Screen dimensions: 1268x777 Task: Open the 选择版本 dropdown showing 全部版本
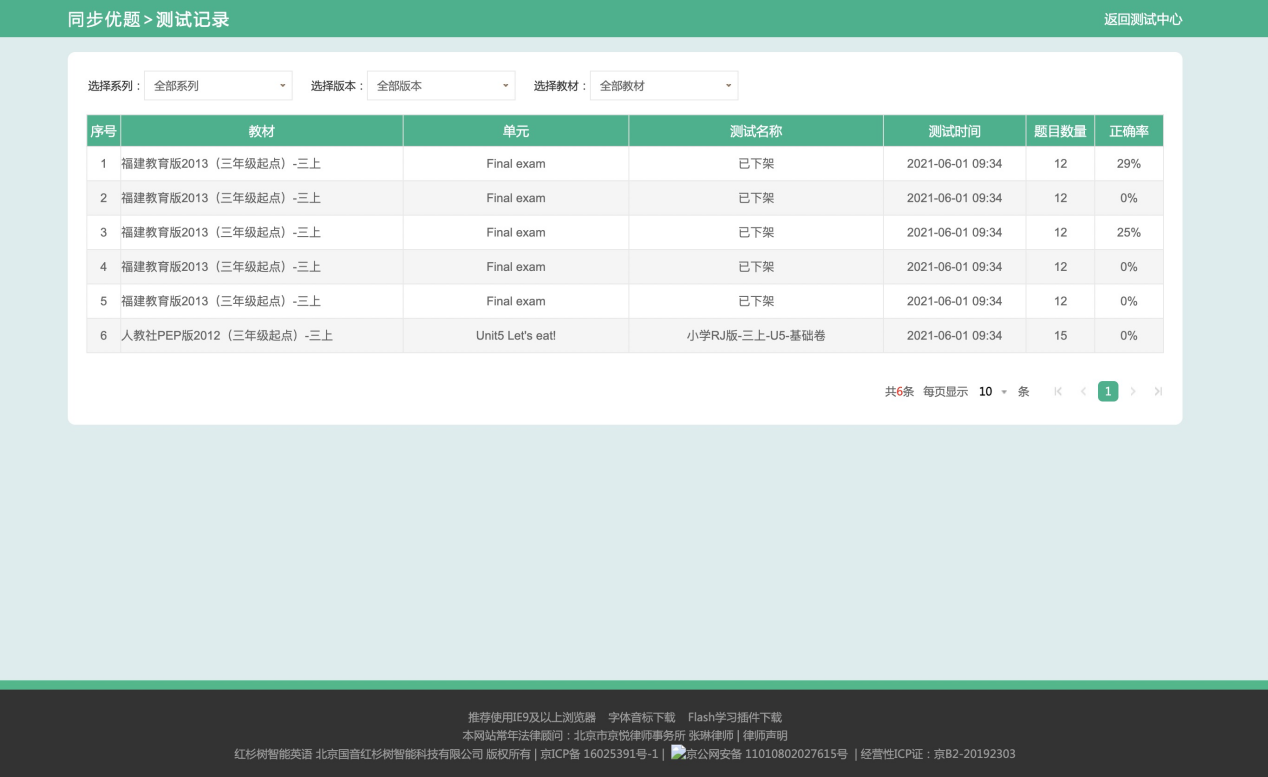441,86
